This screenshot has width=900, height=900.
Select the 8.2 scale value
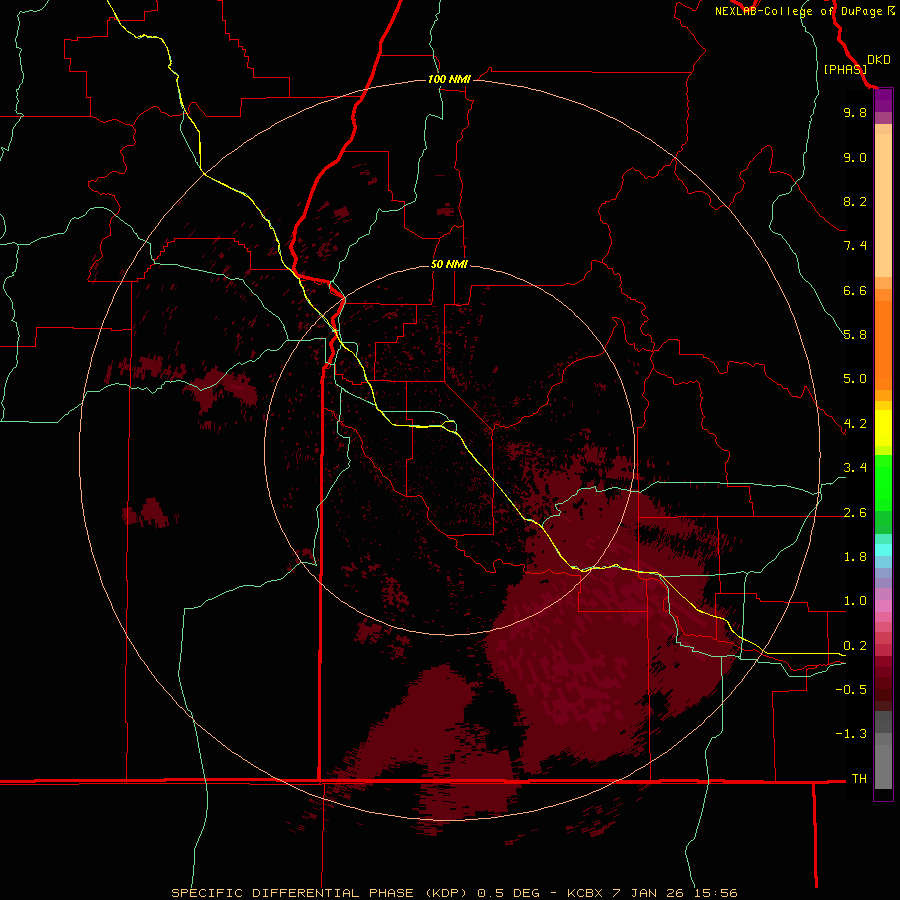[855, 201]
